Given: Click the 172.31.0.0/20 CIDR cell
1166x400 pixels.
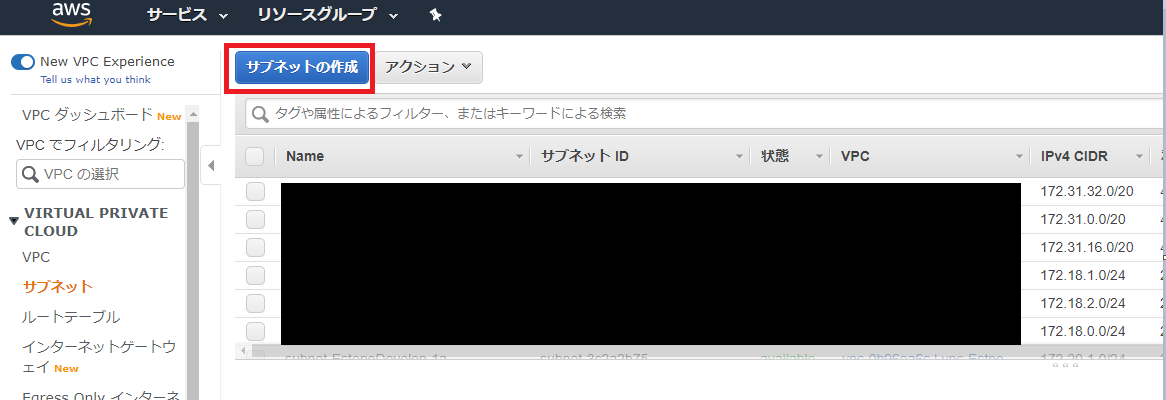Looking at the screenshot, I should [1083, 219].
